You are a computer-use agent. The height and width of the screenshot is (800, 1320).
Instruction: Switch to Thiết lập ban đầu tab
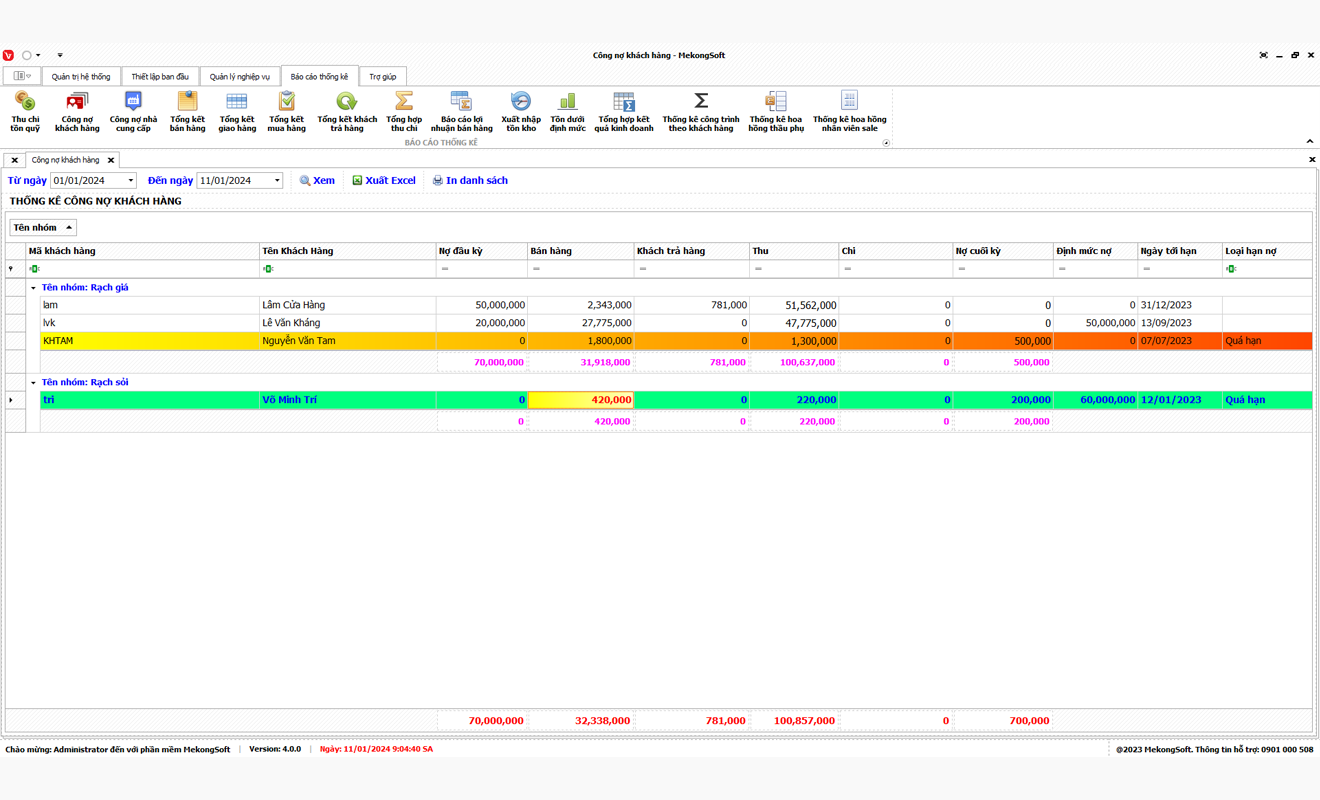[160, 77]
